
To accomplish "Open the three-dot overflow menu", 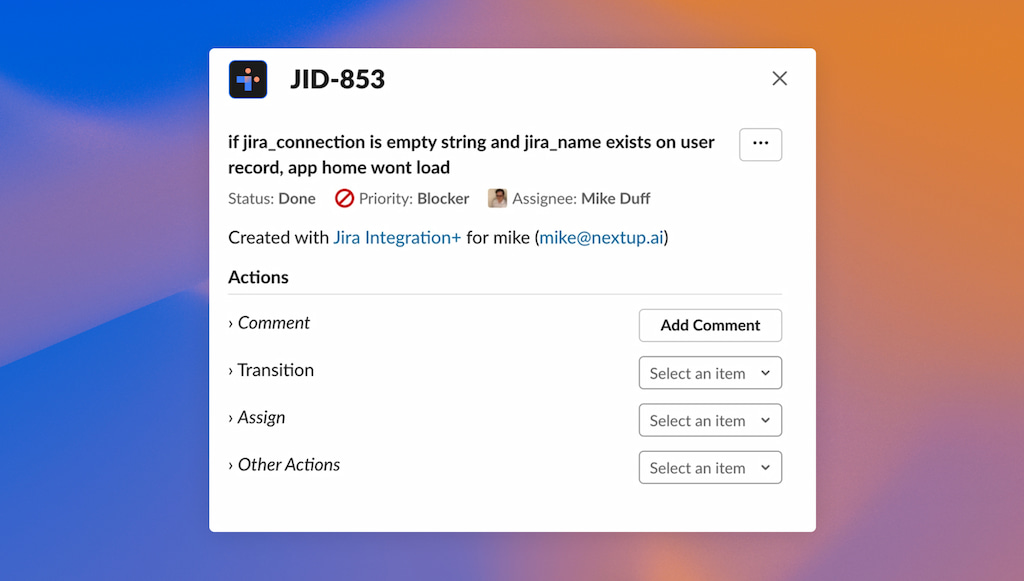I will point(760,144).
